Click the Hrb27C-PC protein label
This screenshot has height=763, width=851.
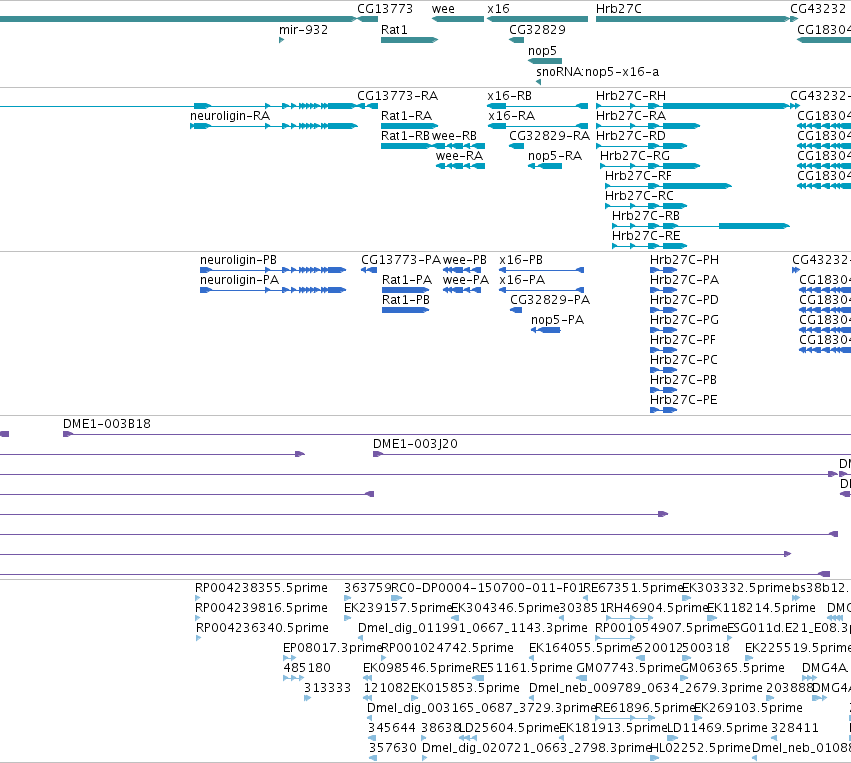pyautogui.click(x=684, y=361)
